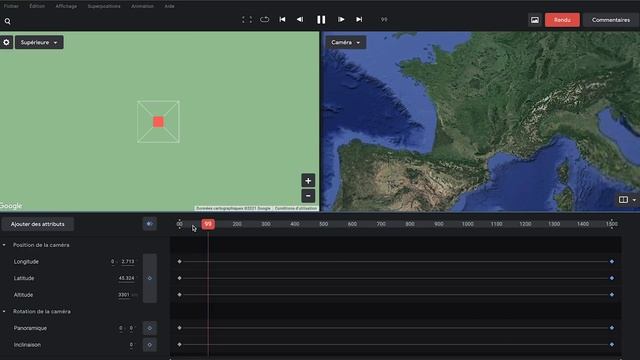
Task: Click the Altitude attribute label
Action: coord(24,295)
